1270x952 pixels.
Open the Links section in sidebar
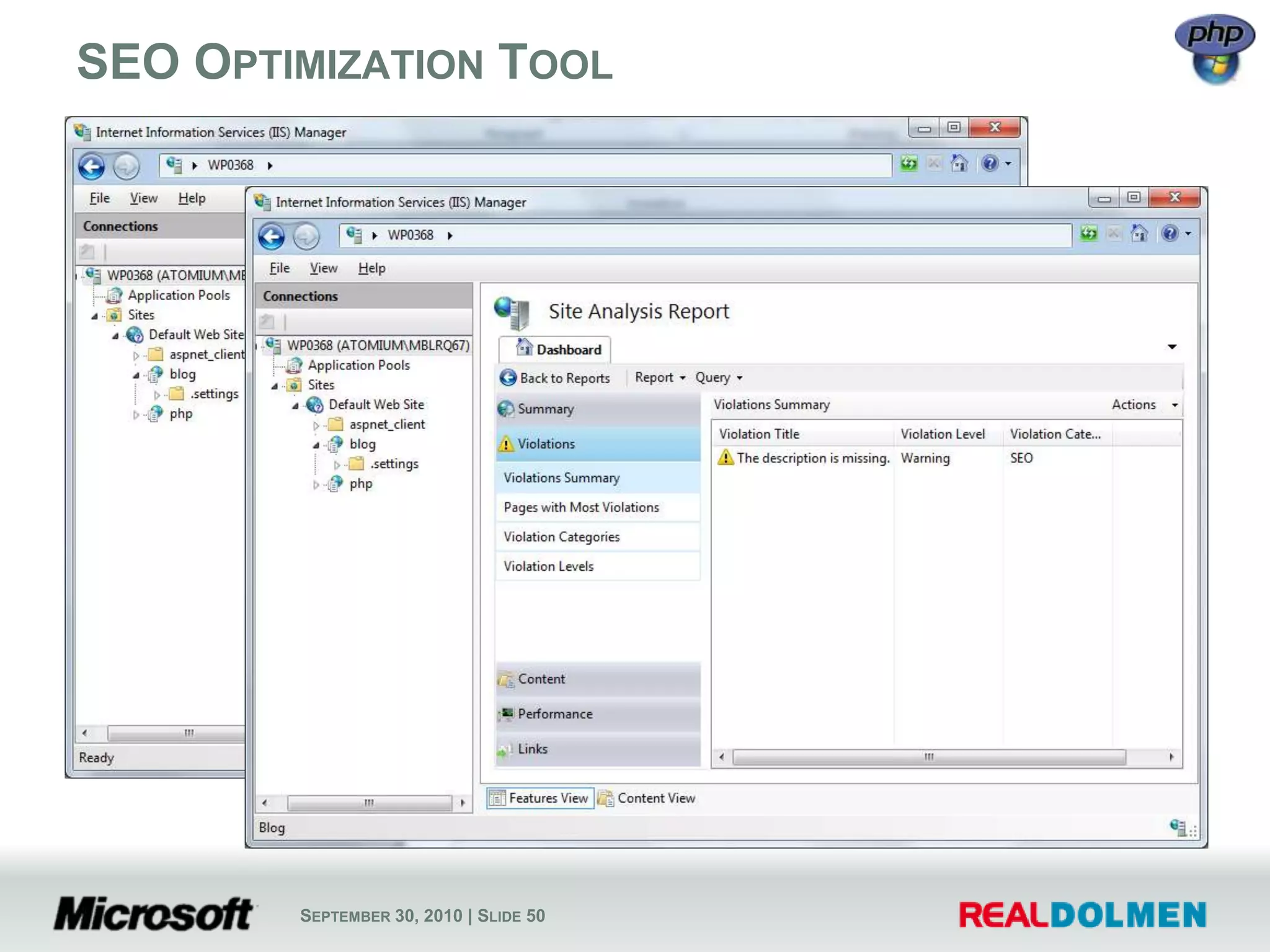click(598, 749)
